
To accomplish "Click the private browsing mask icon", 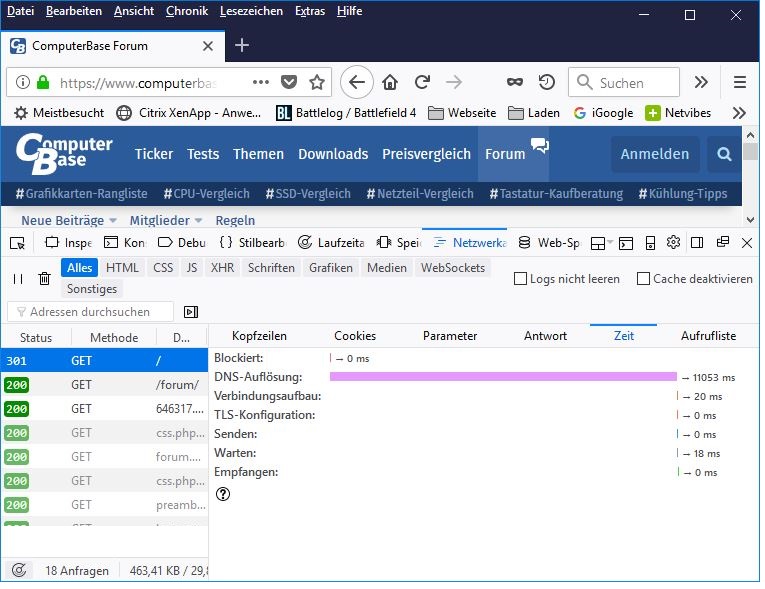I will pyautogui.click(x=514, y=82).
